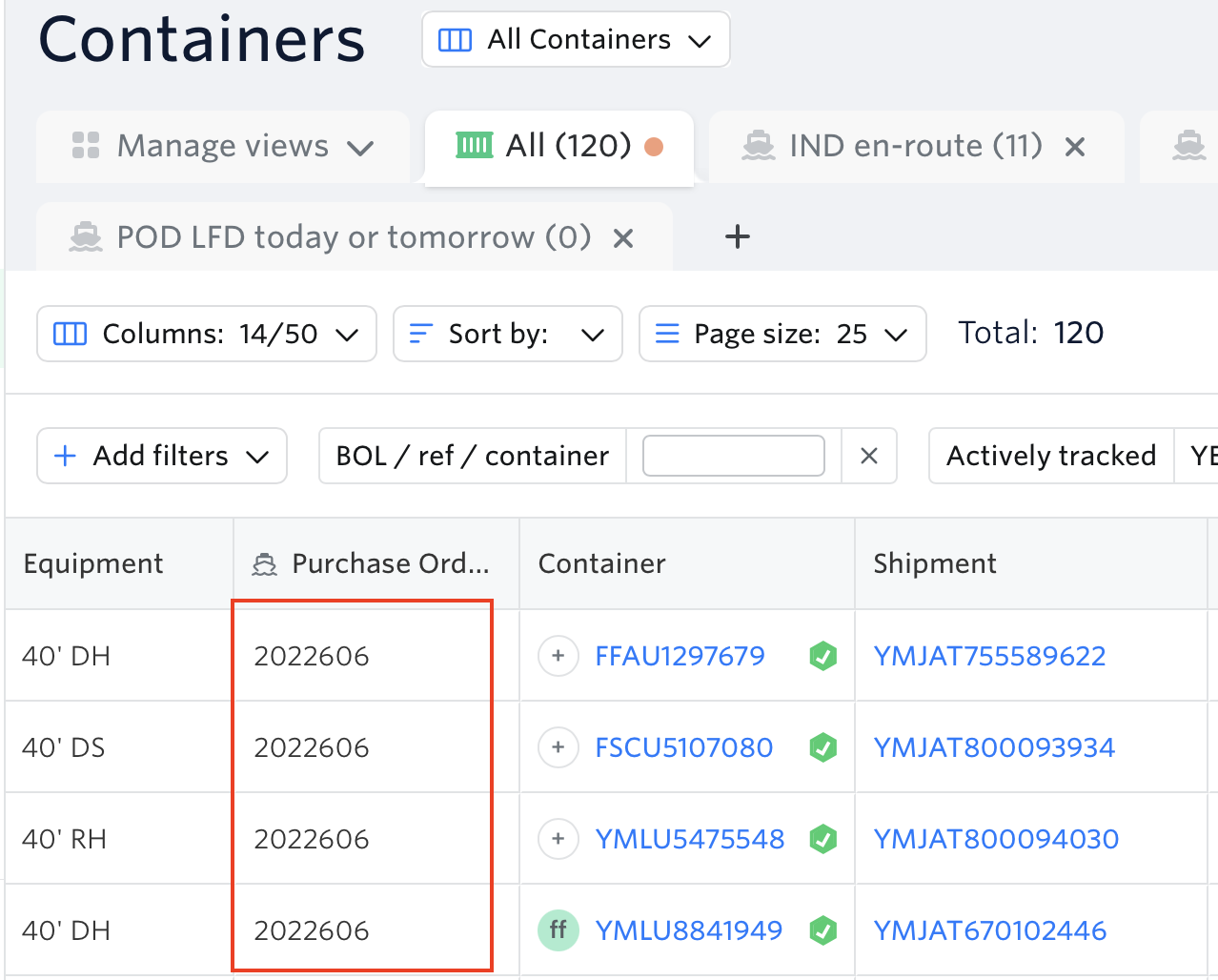Open the Sort by dropdown
Screen dimensions: 1218x980
coord(507,334)
